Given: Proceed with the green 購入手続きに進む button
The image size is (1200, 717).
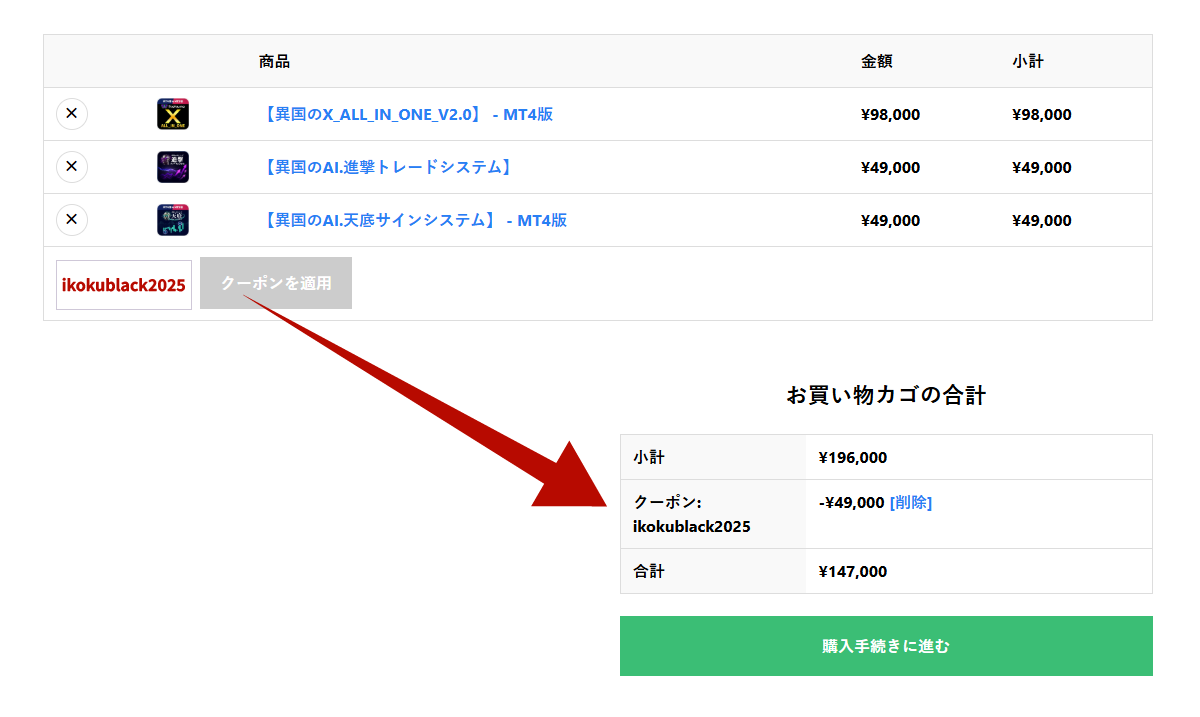Looking at the screenshot, I should pos(886,646).
